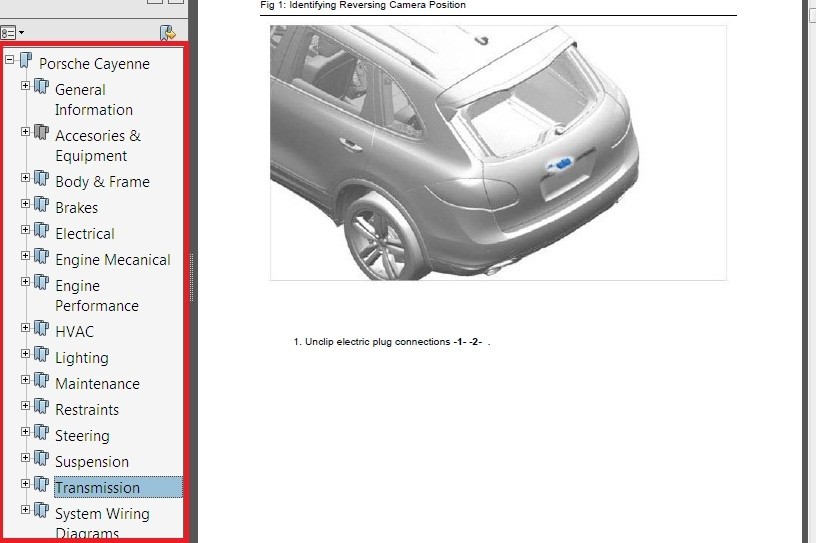Click 'Fig 1: Identifying Reversing Camera Position' caption
Viewport: 816px width, 543px height.
363,5
